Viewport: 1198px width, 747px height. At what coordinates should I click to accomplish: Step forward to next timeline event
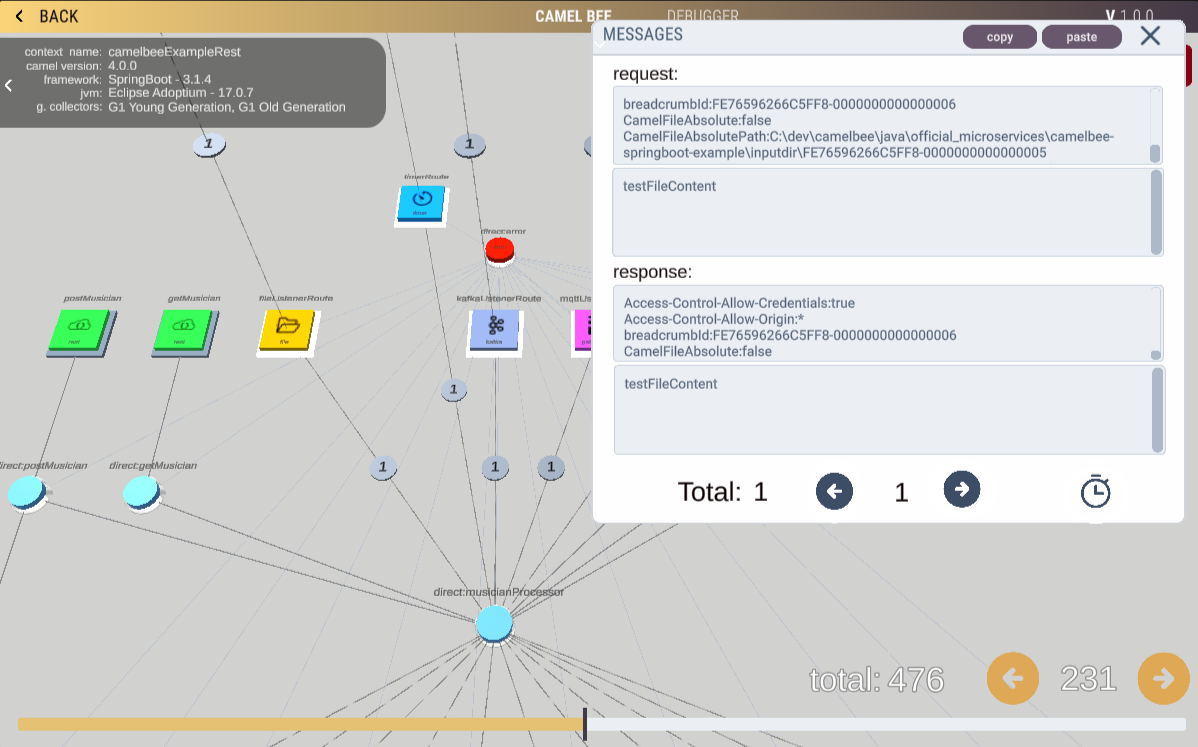click(1164, 678)
